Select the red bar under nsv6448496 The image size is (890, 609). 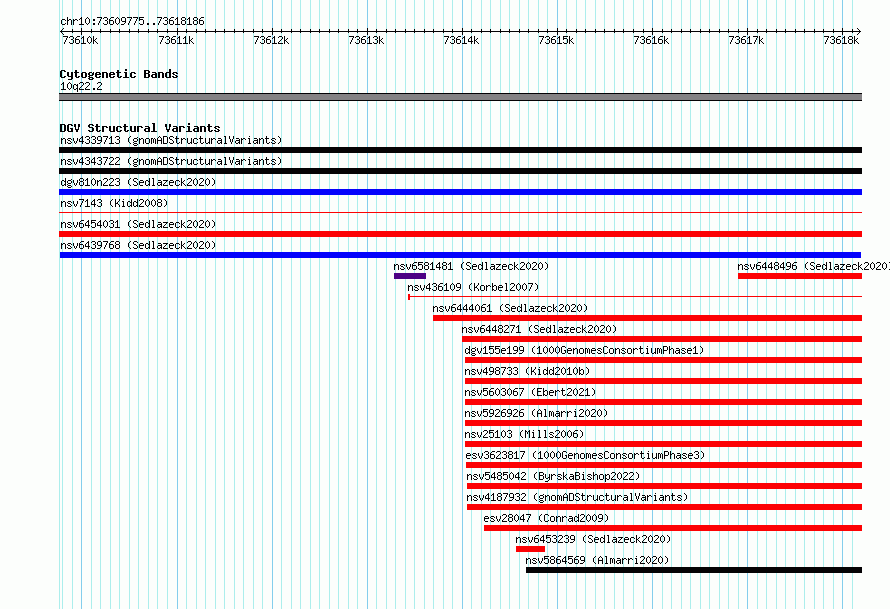800,276
